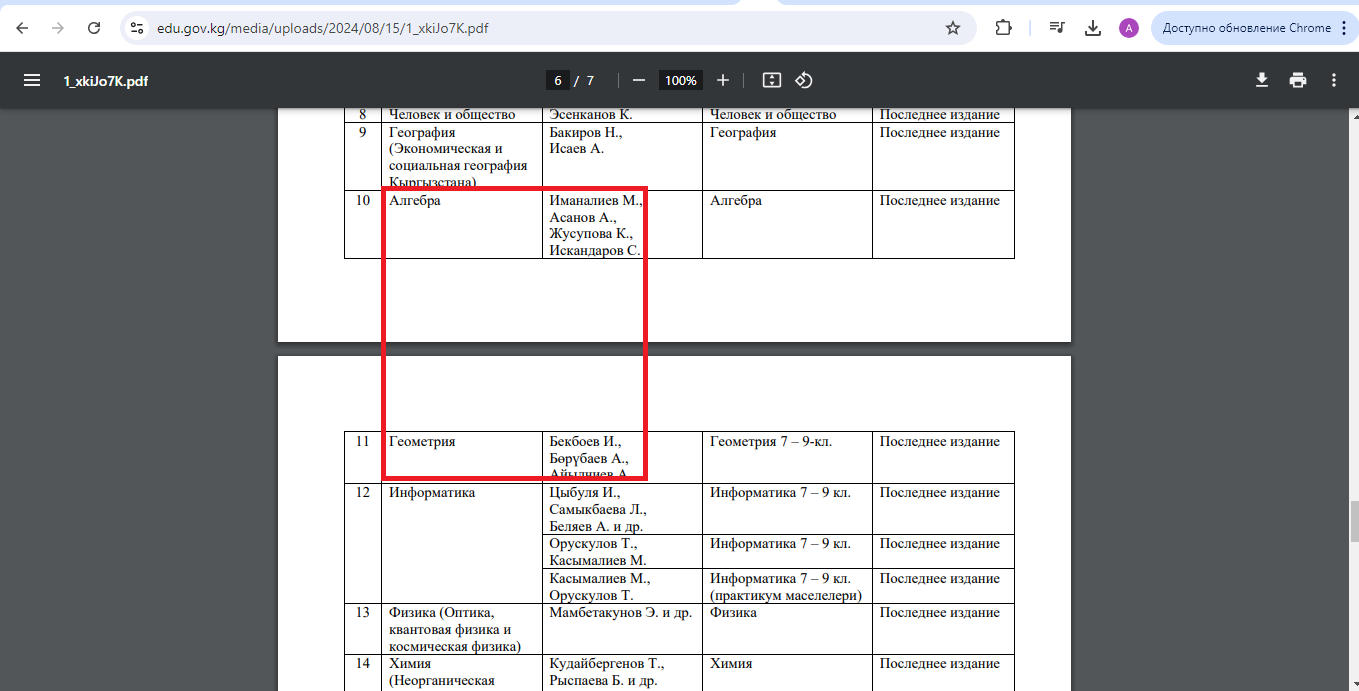This screenshot has height=691, width=1359.
Task: Go back to the previous page
Action: pos(22,28)
